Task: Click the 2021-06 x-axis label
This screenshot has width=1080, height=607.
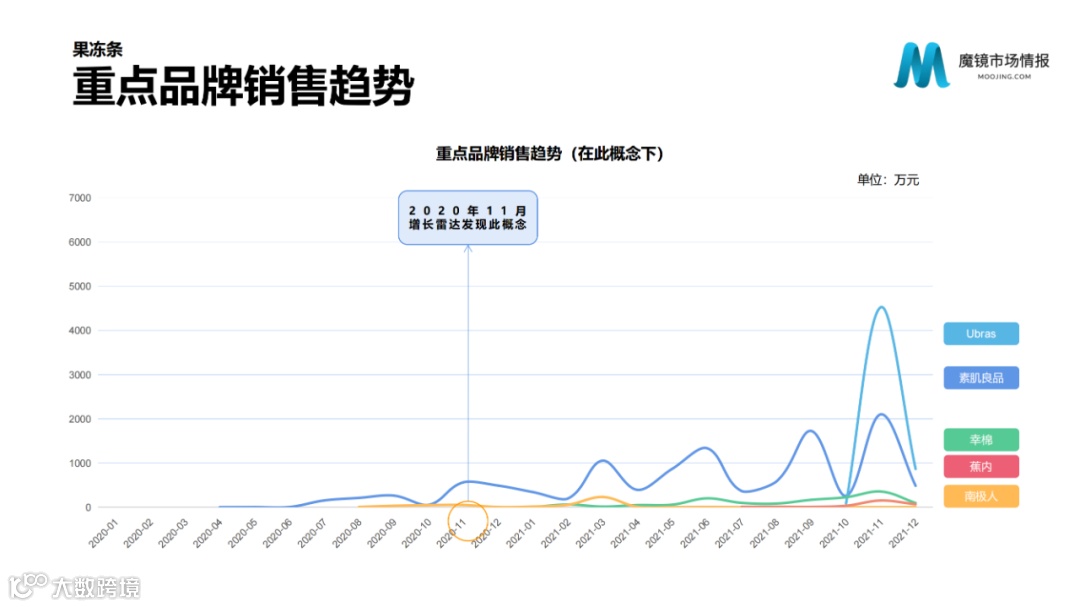Action: pyautogui.click(x=695, y=533)
